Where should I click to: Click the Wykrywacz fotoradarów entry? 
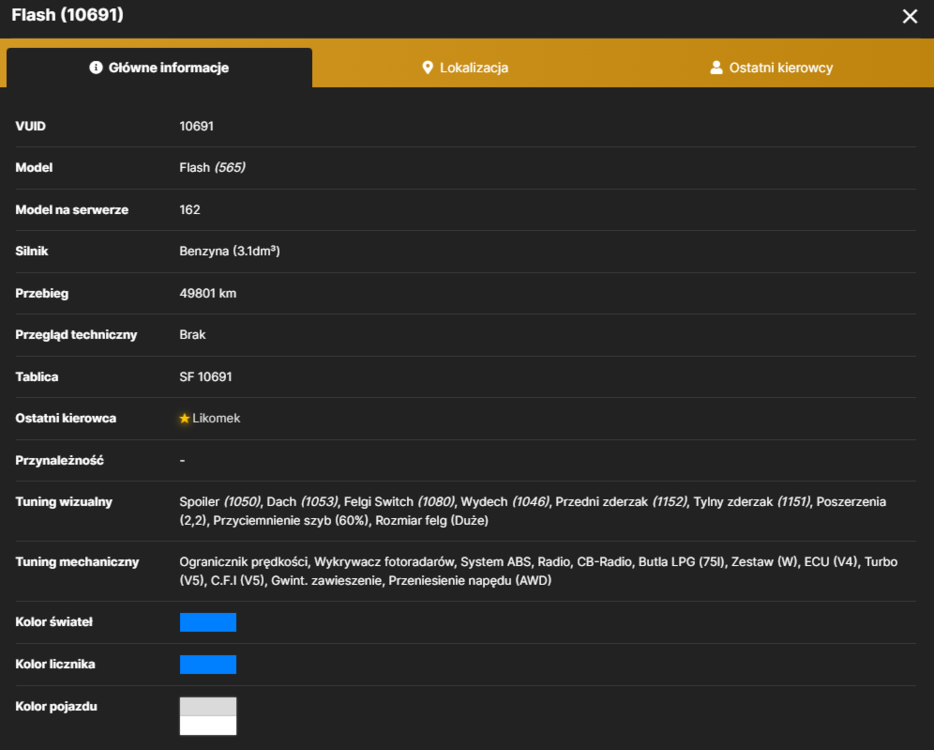pos(384,562)
